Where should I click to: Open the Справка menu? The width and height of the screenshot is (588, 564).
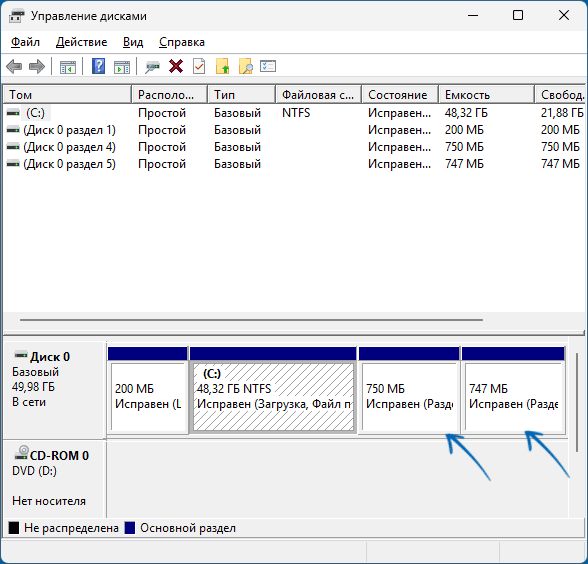click(x=182, y=42)
